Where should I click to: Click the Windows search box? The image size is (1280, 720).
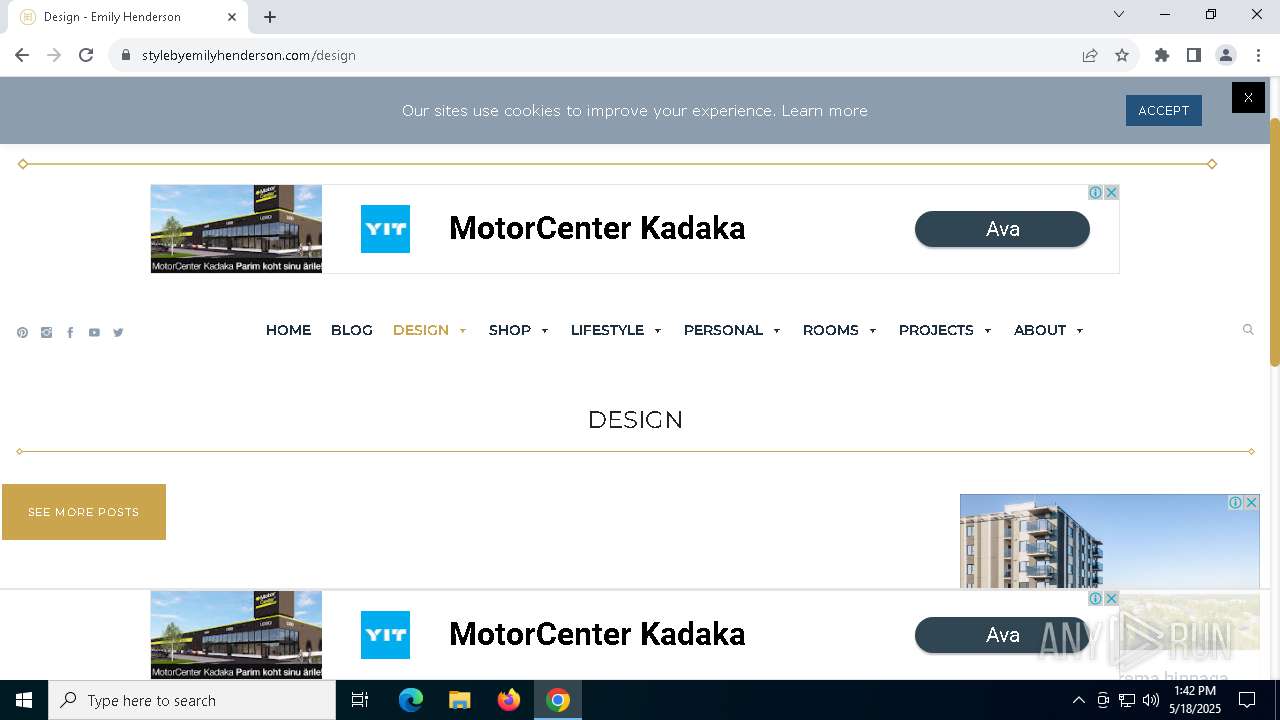[x=192, y=700]
